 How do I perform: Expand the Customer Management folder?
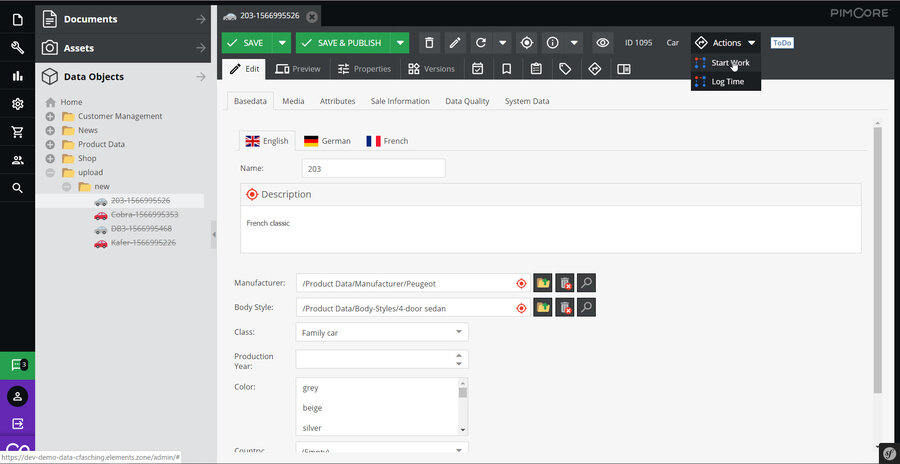click(x=50, y=116)
